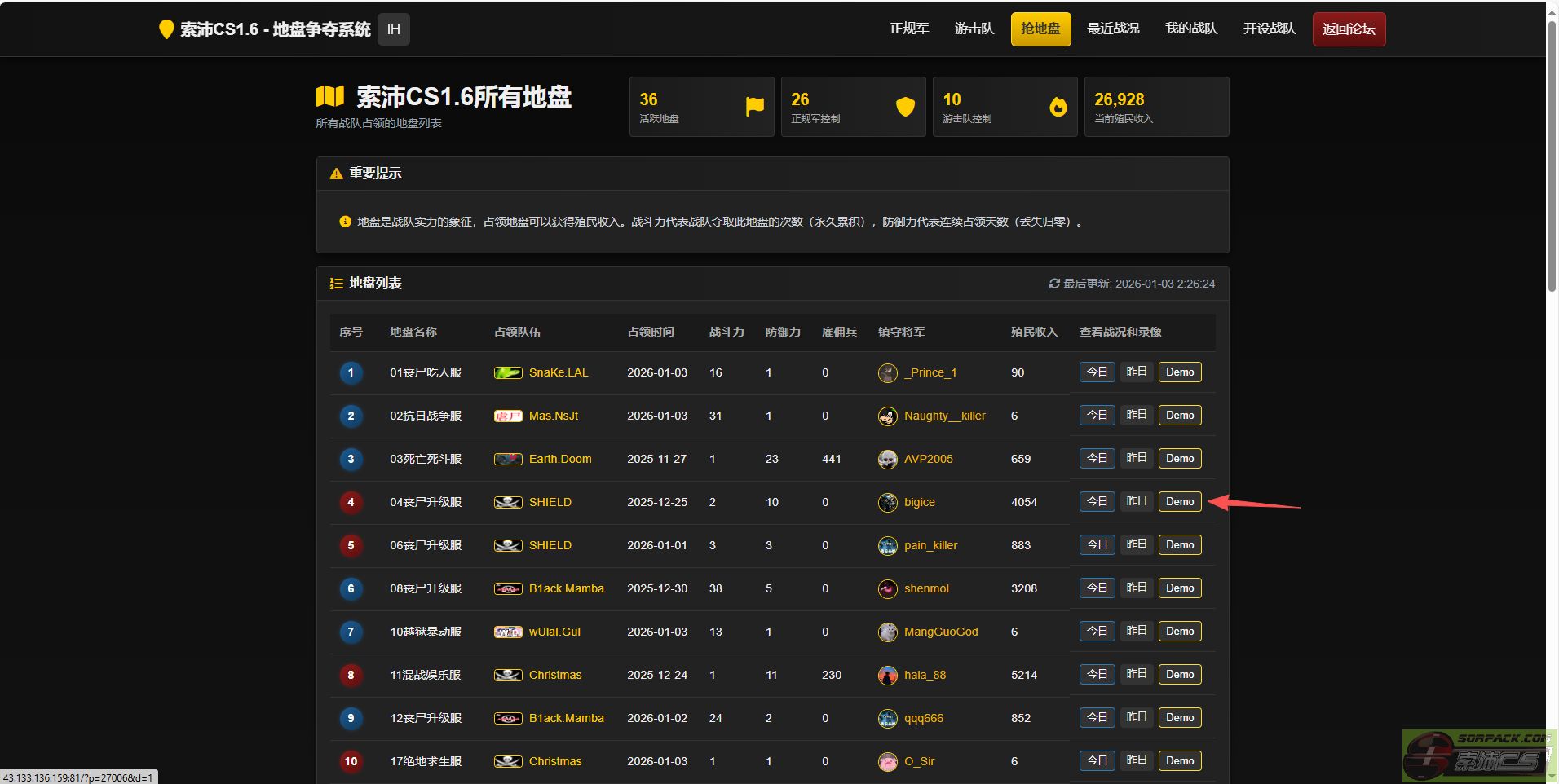The width and height of the screenshot is (1559, 784).
Task: Open the 最近战况 page
Action: [x=1113, y=29]
